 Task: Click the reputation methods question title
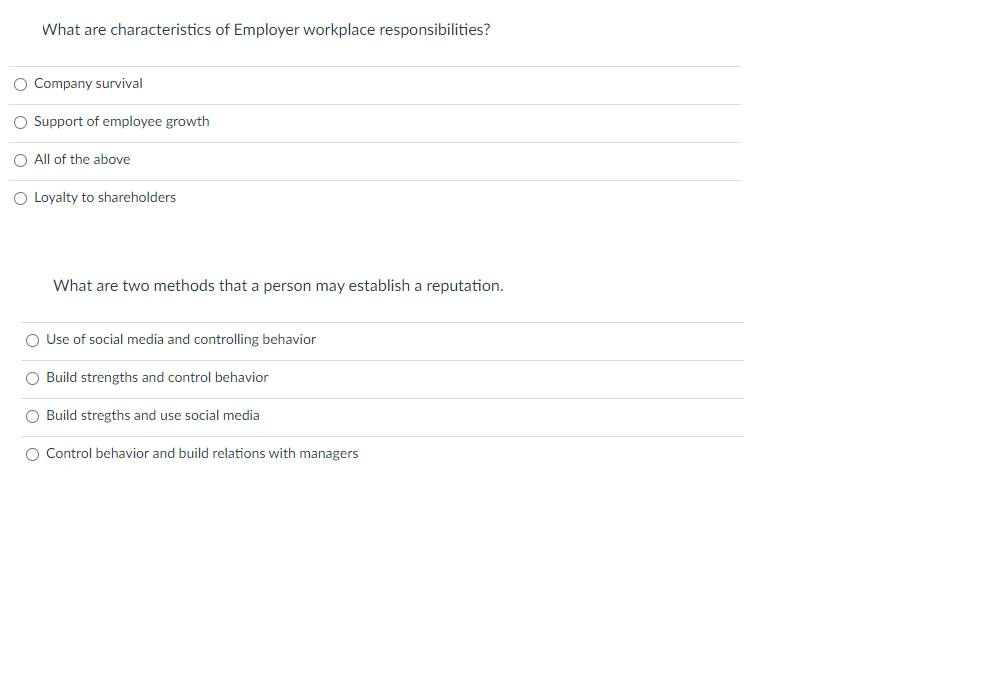click(x=278, y=286)
